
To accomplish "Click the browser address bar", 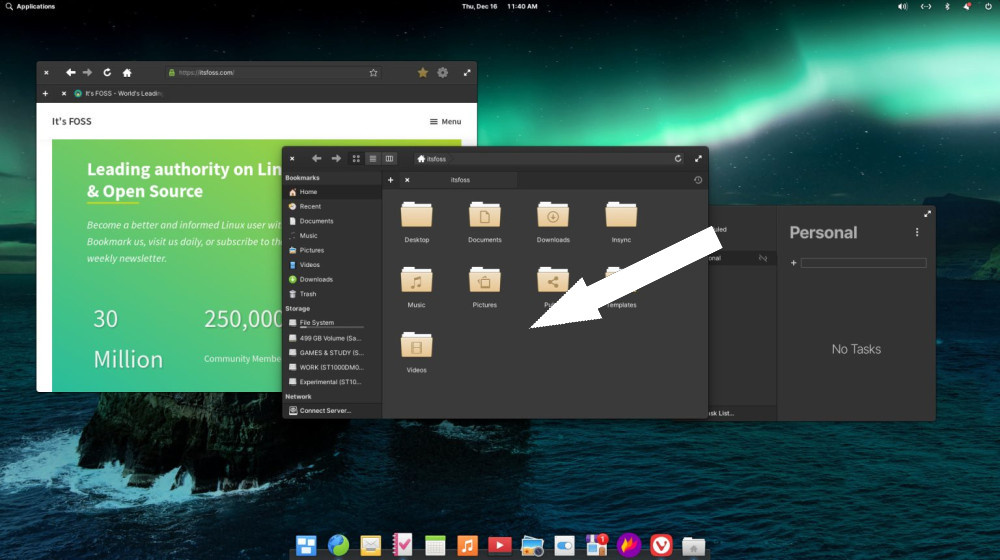I will point(273,73).
